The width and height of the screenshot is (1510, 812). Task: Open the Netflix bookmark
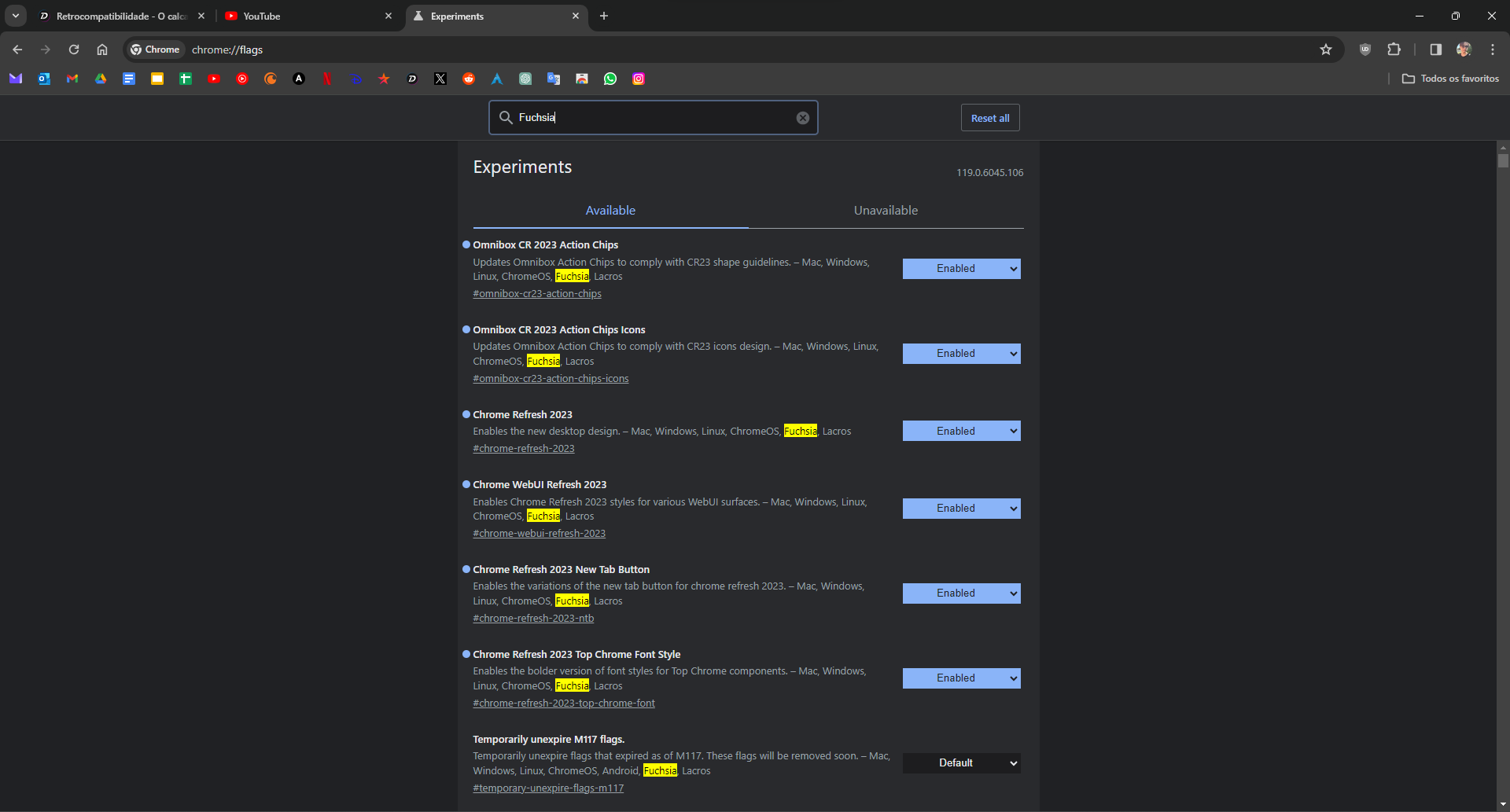click(327, 79)
